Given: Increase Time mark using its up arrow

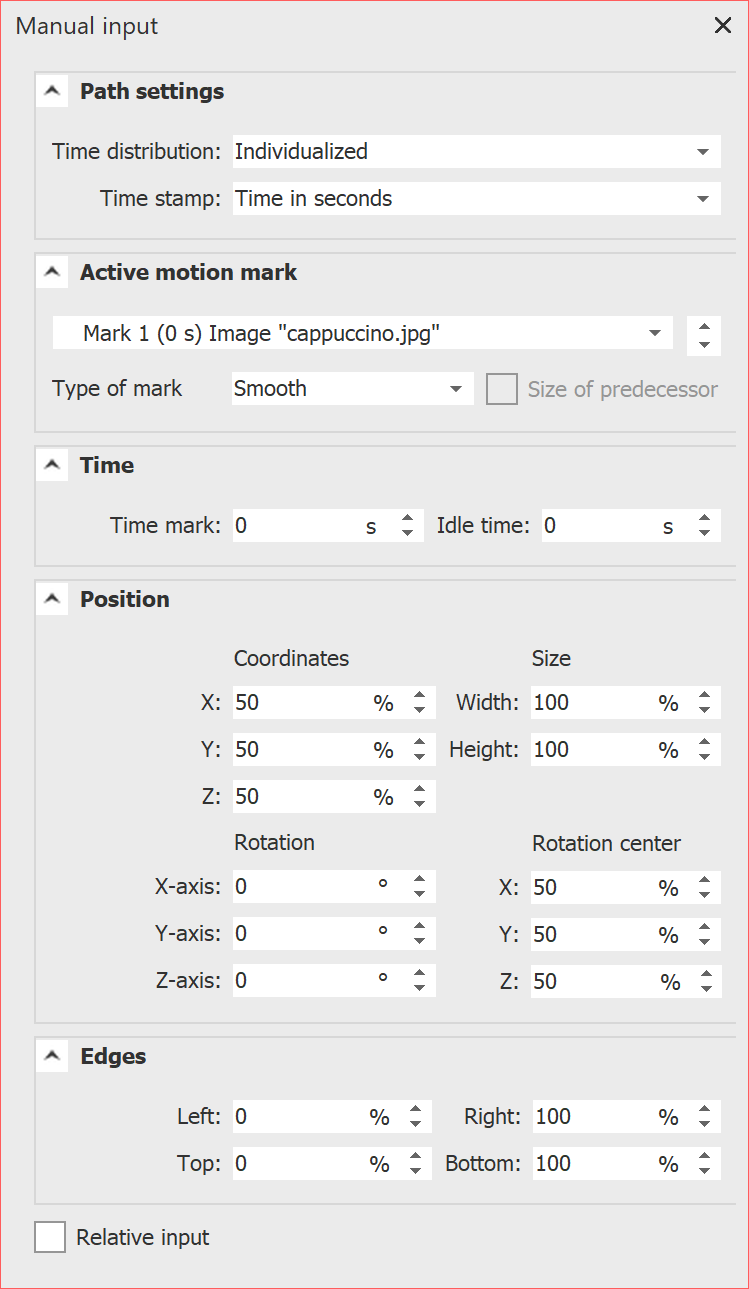Looking at the screenshot, I should pos(408,519).
